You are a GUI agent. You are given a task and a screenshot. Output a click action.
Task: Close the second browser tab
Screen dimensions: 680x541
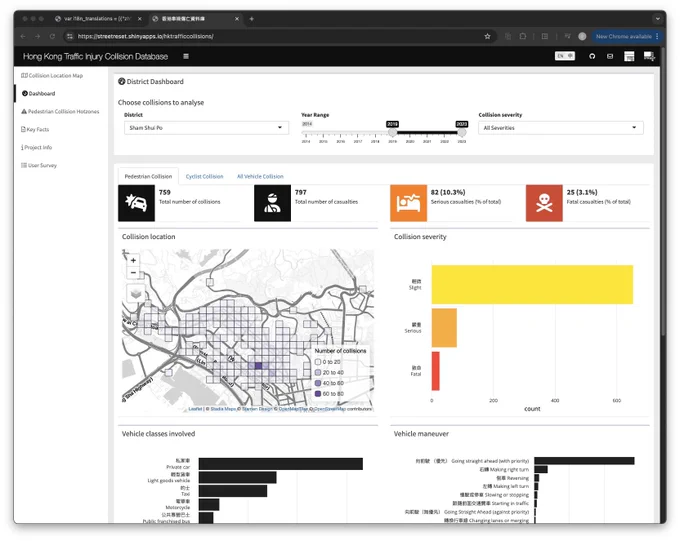[x=237, y=19]
